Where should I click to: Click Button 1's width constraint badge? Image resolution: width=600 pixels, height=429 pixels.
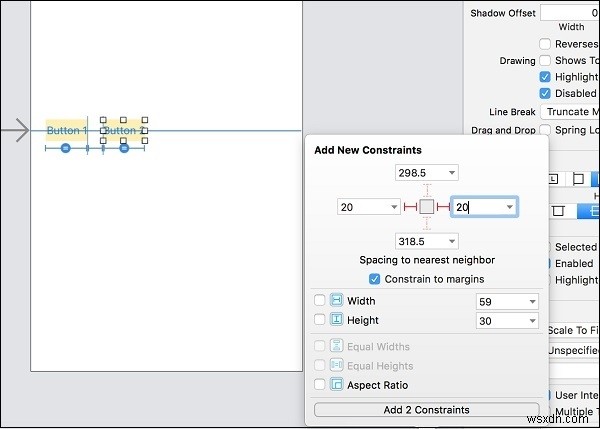[66, 148]
